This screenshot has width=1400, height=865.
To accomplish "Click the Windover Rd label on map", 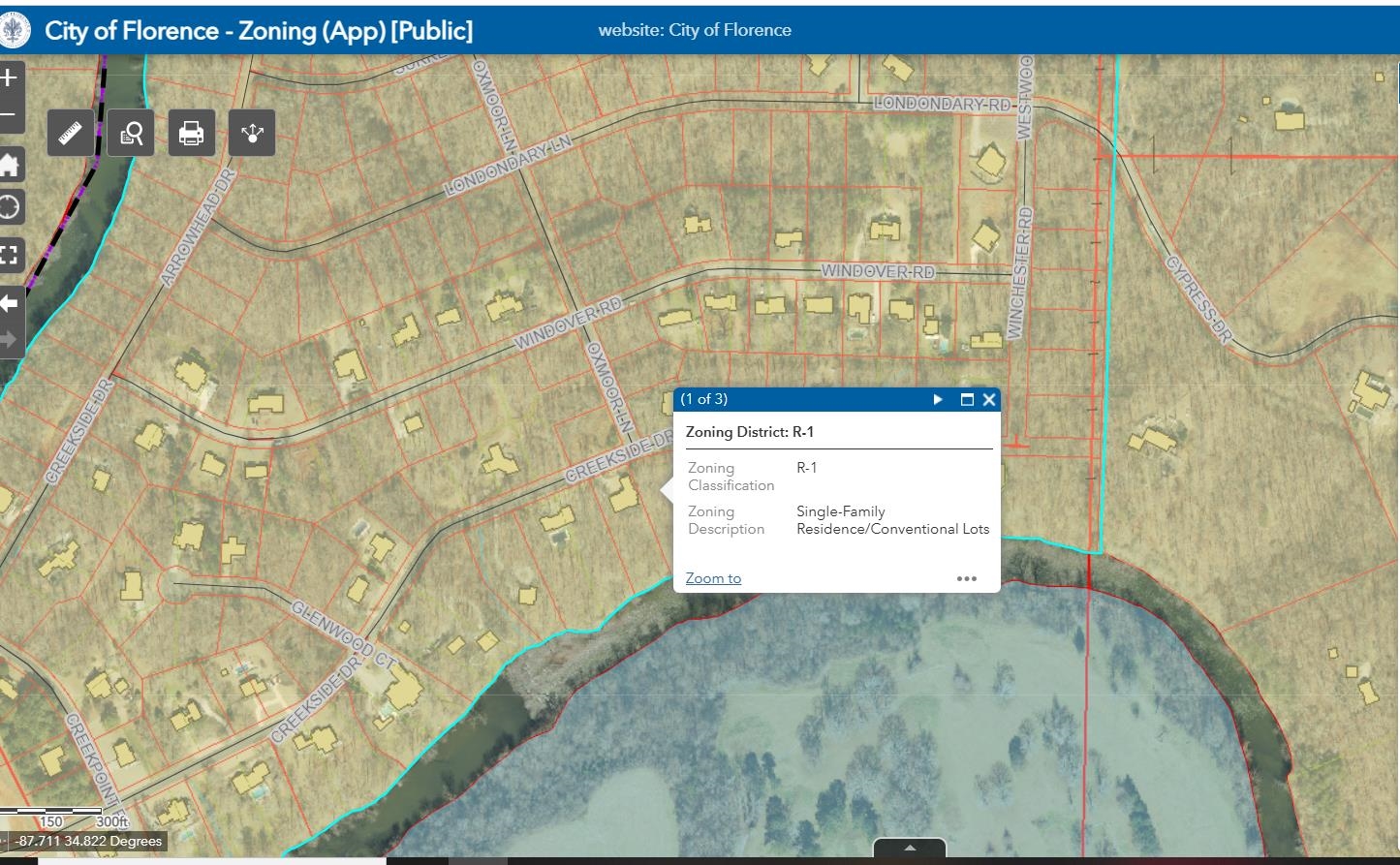I will point(877,271).
